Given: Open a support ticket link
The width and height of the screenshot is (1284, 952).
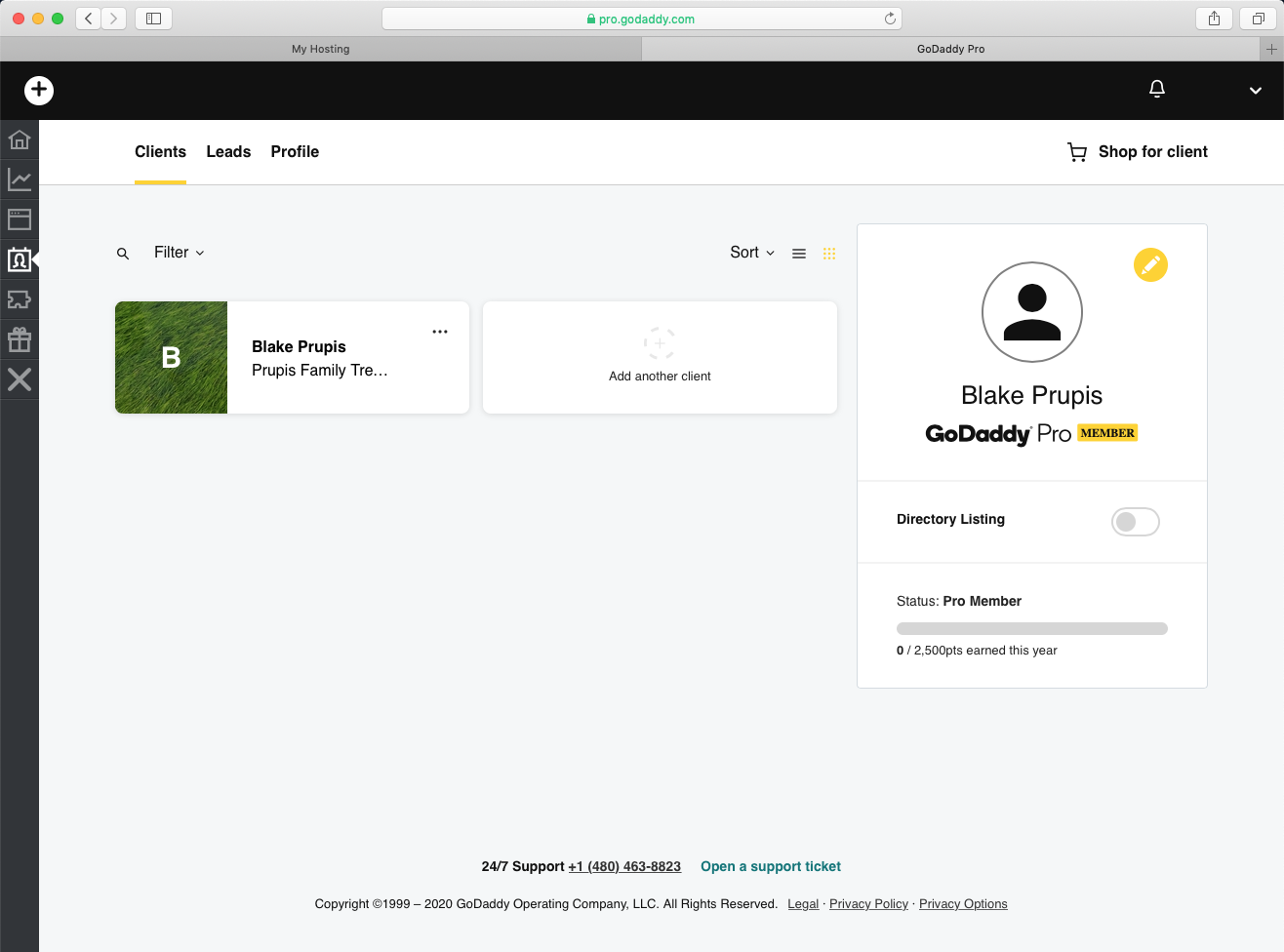Looking at the screenshot, I should [x=770, y=866].
